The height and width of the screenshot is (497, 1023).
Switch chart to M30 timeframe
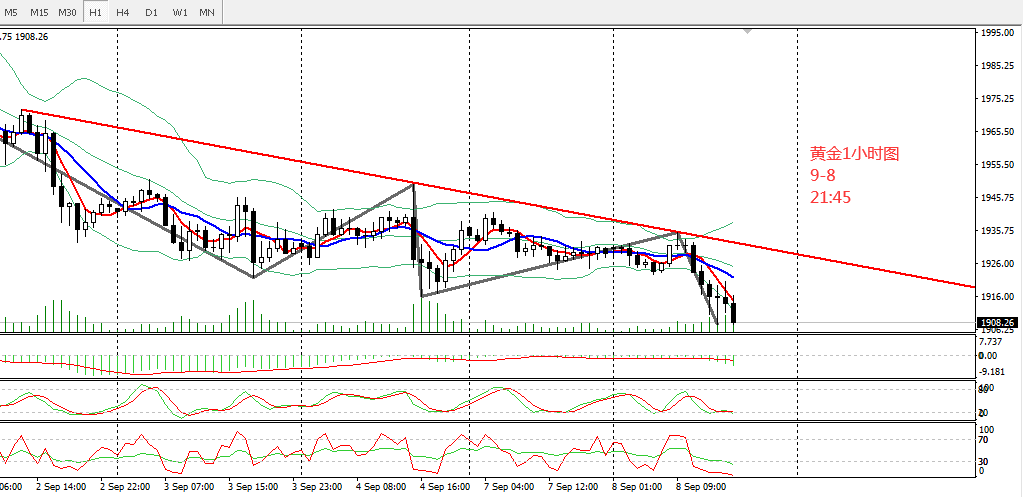click(67, 12)
